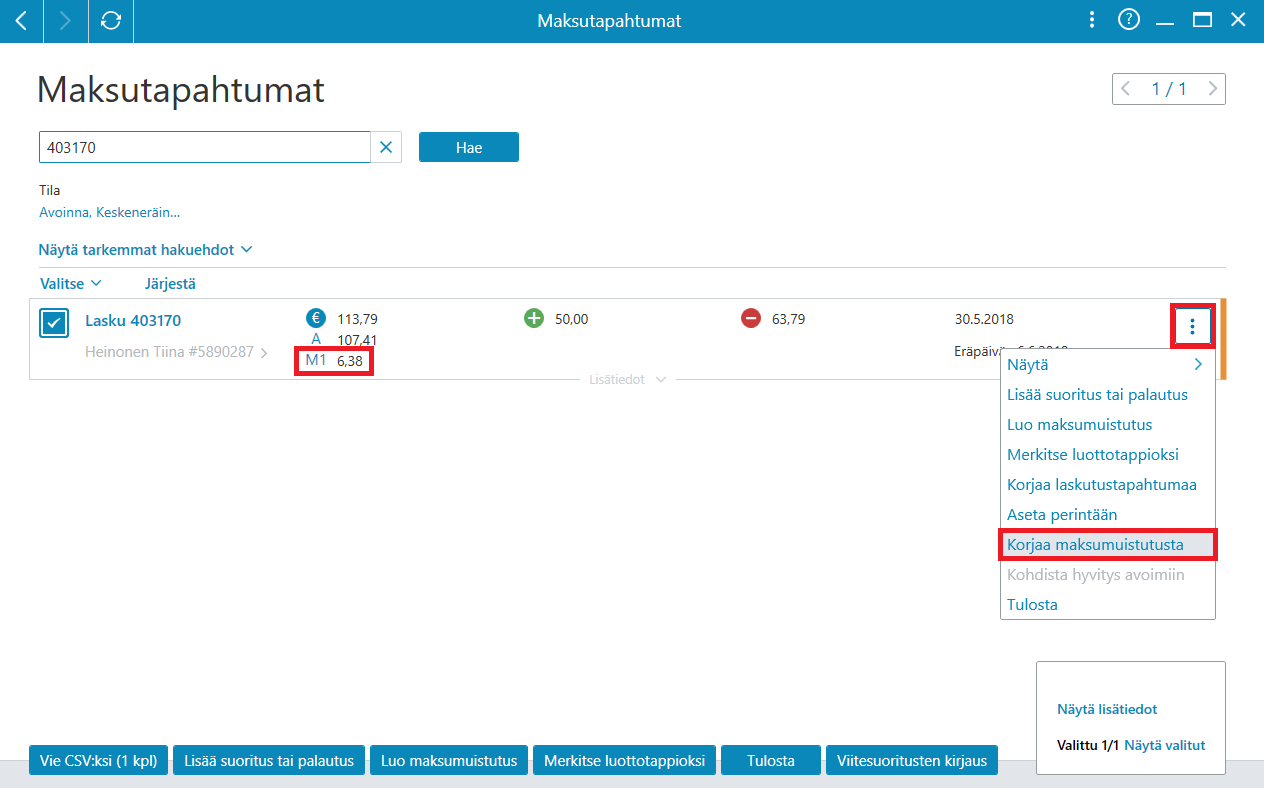This screenshot has height=788, width=1264.
Task: Open help via the question mark icon
Action: [x=1129, y=20]
